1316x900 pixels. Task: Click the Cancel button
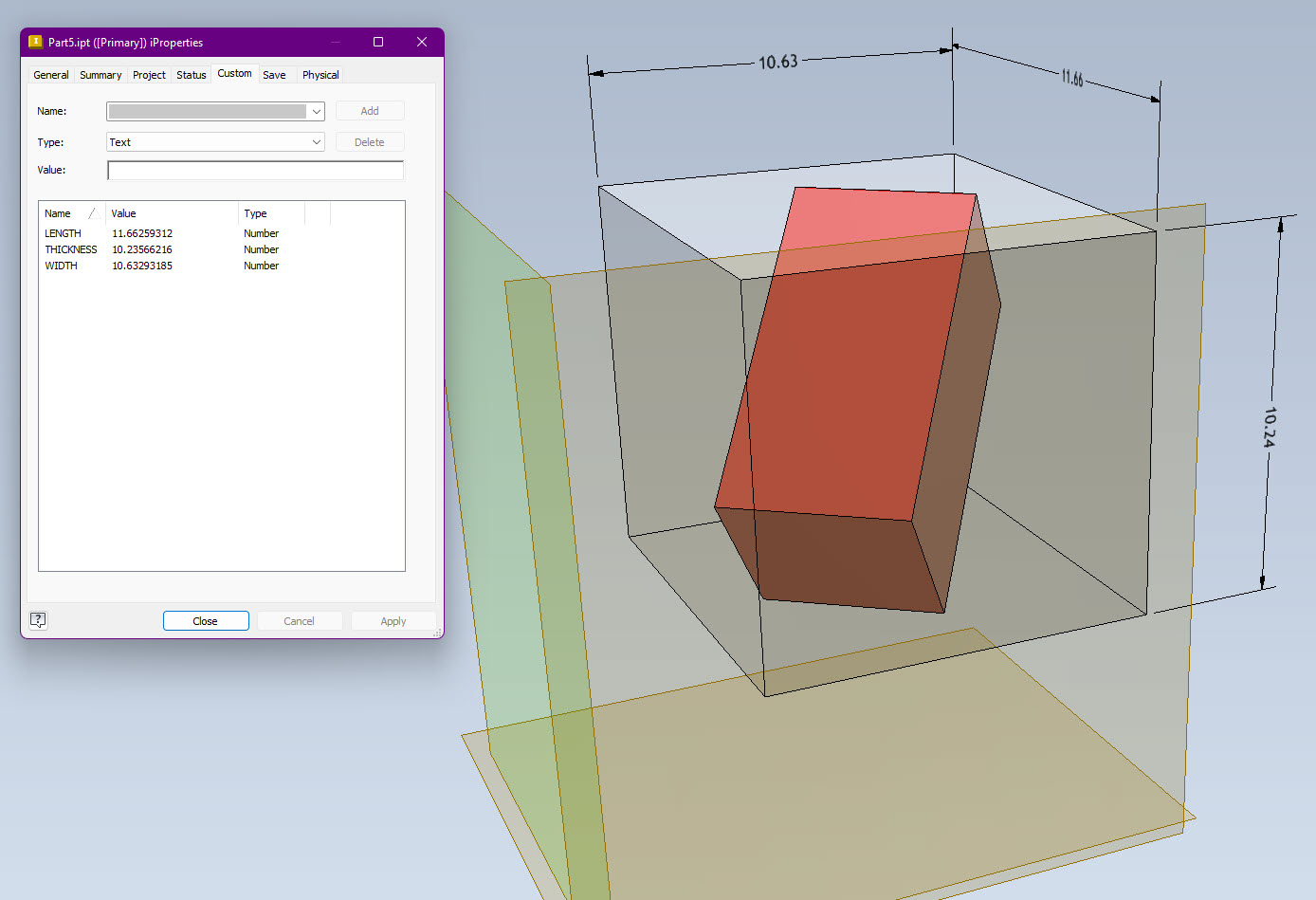[x=299, y=621]
